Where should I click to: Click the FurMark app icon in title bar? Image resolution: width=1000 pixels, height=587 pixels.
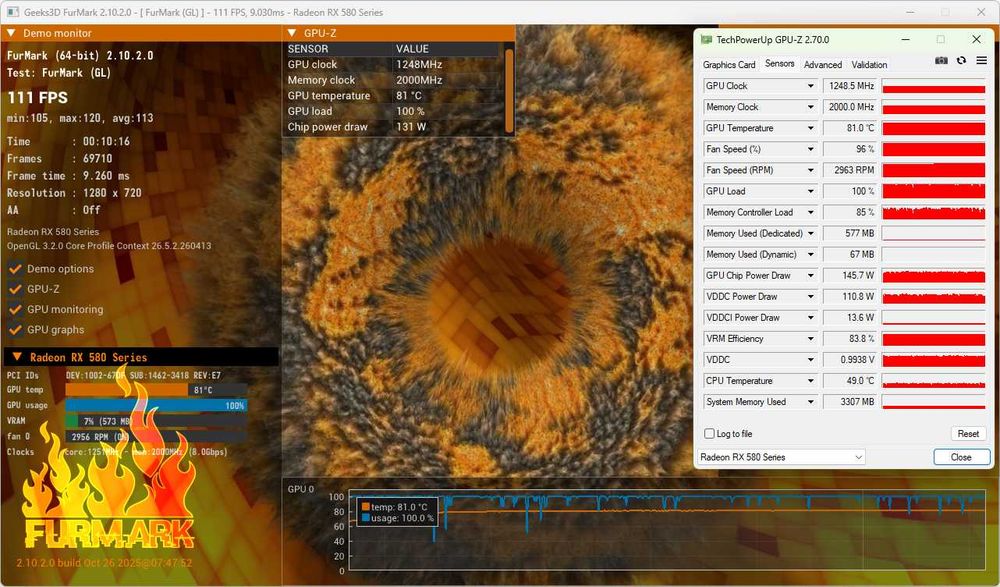[x=12, y=12]
